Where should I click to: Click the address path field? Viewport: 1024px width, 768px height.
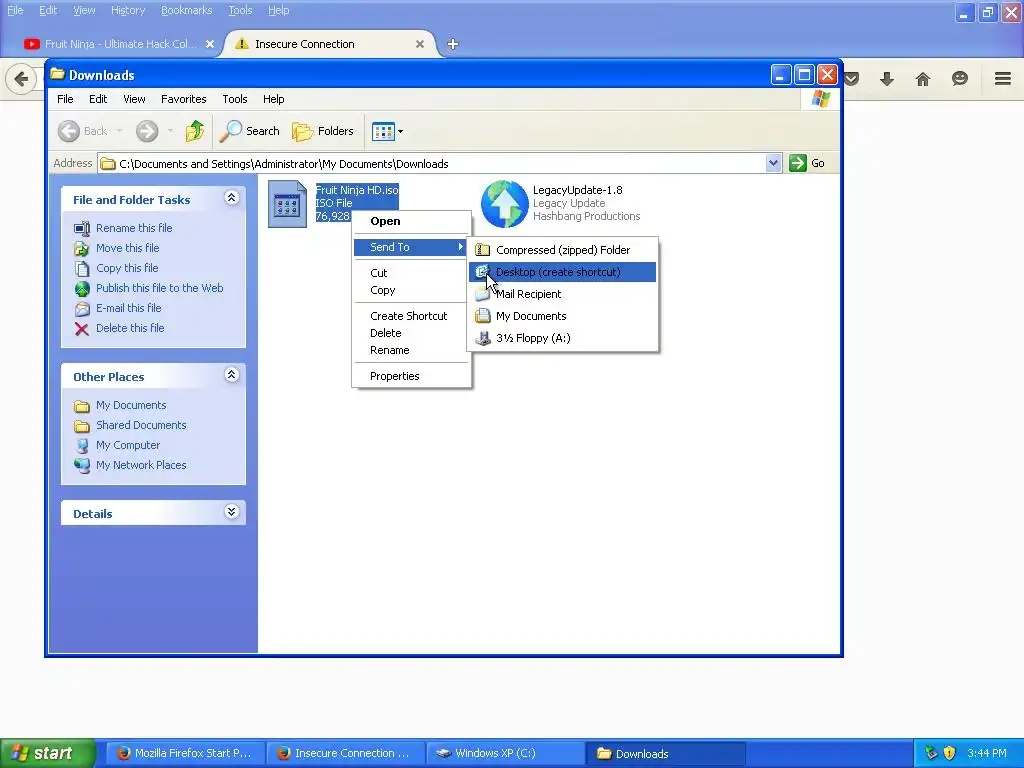pyautogui.click(x=431, y=164)
